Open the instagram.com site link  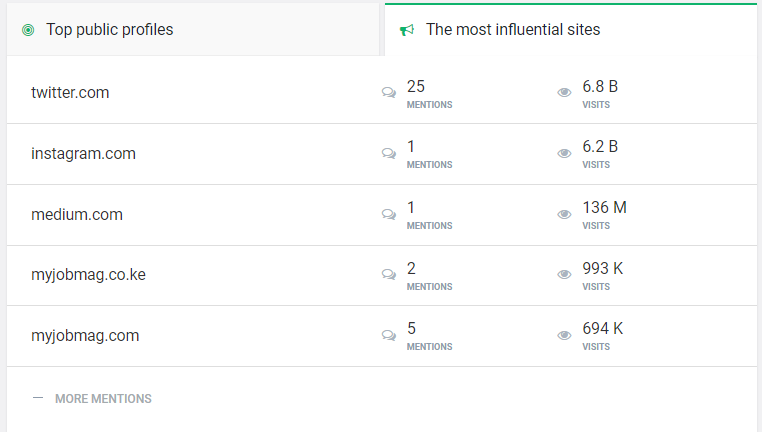coord(83,154)
